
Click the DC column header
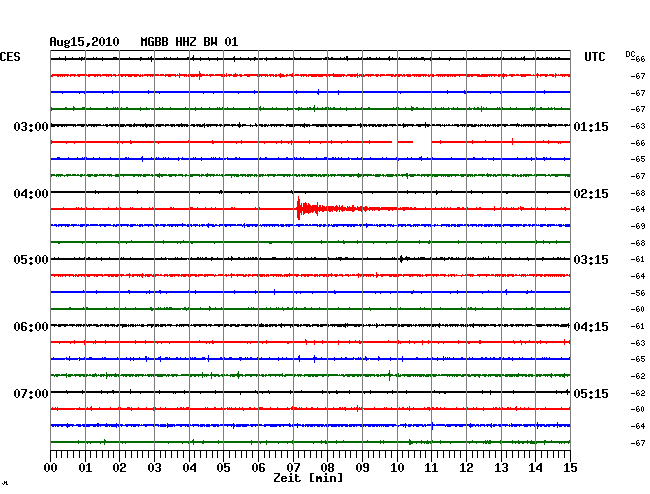tap(630, 54)
